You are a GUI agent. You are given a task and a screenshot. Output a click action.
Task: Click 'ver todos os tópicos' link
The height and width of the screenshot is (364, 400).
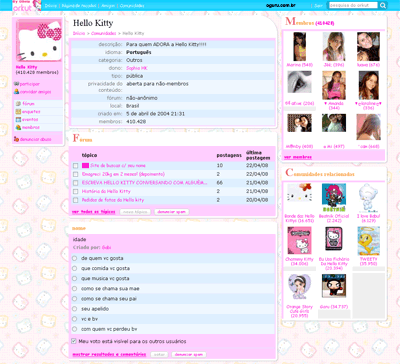tap(94, 212)
